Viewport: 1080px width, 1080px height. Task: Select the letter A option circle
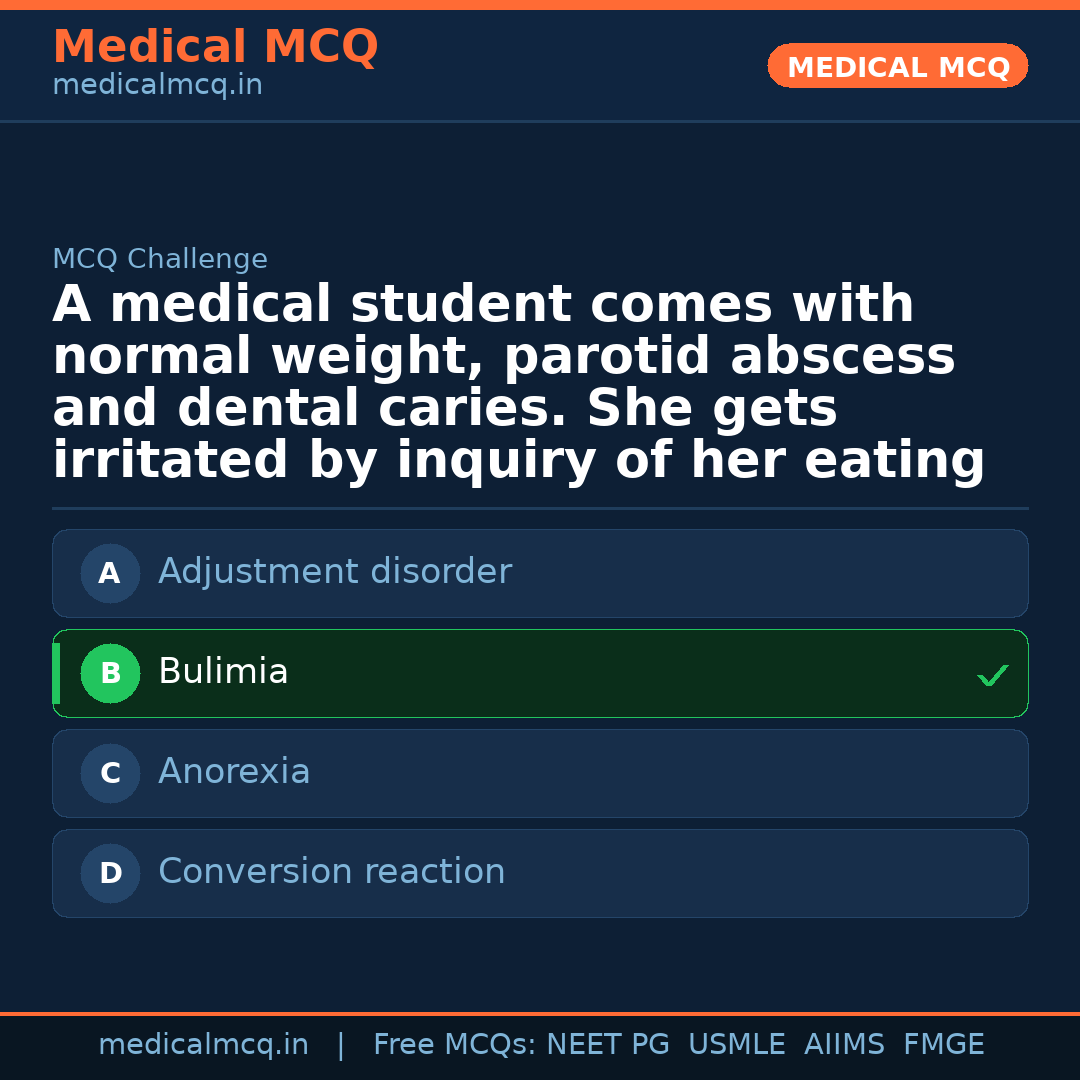click(x=110, y=574)
